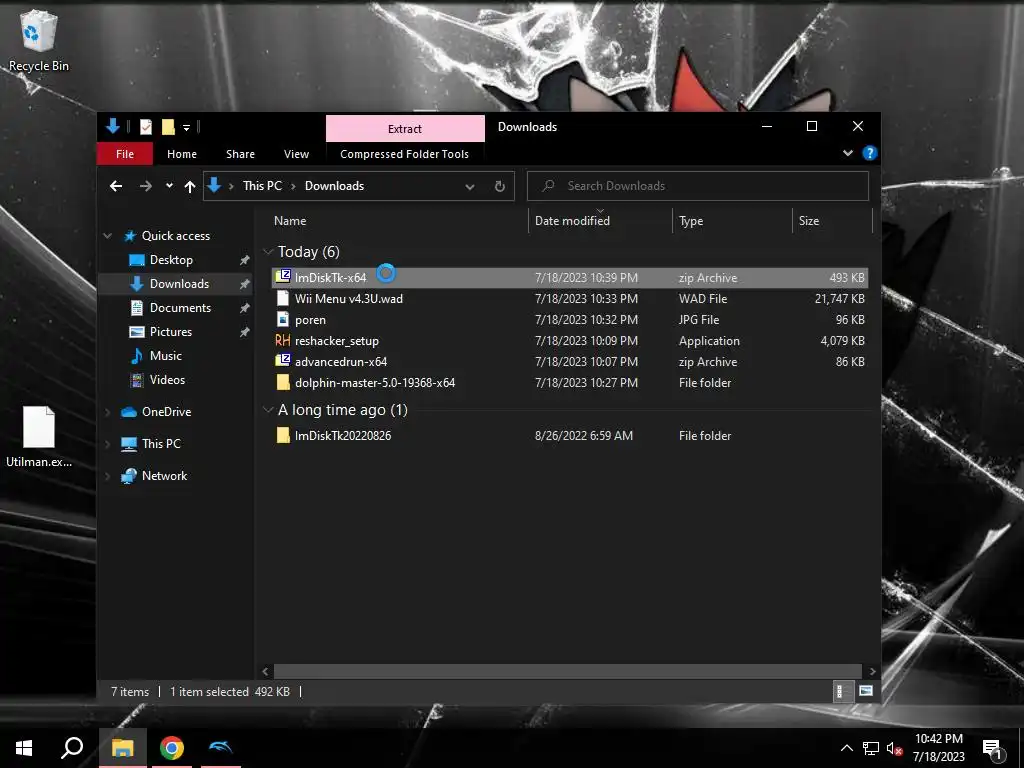The image size is (1024, 768).
Task: Click the muted volume tray icon
Action: [894, 749]
